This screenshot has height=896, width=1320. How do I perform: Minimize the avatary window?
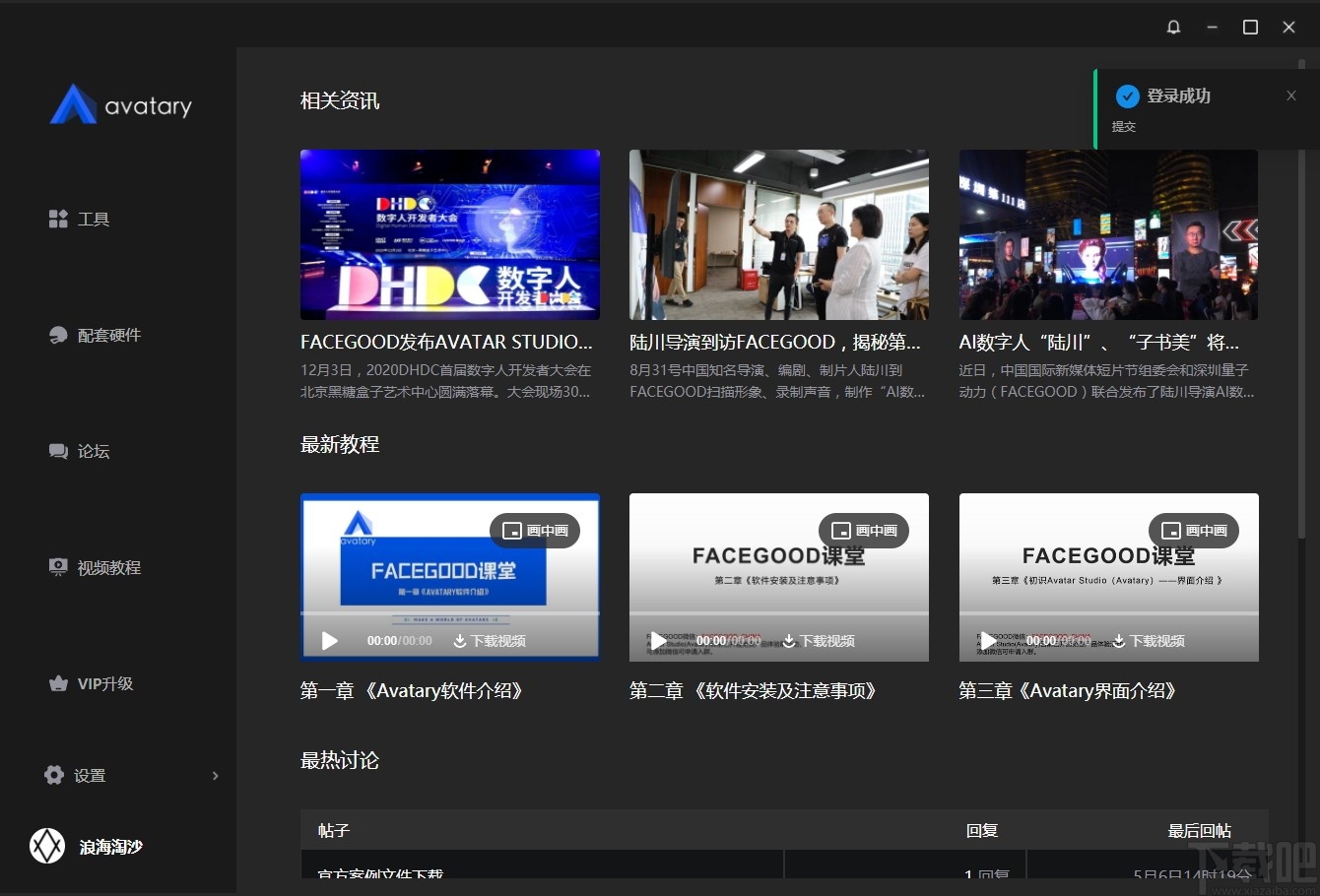click(x=1212, y=27)
